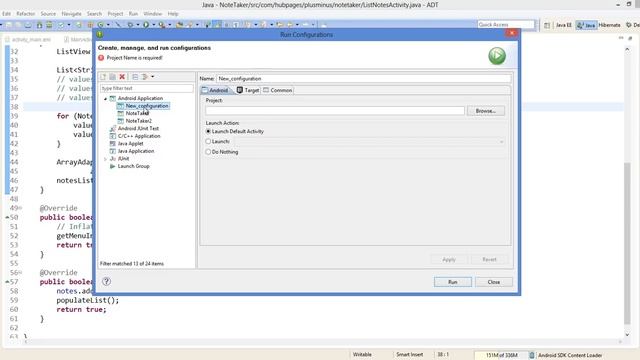The width and height of the screenshot is (640, 360).
Task: Open the Launch activity combo box
Action: point(369,142)
